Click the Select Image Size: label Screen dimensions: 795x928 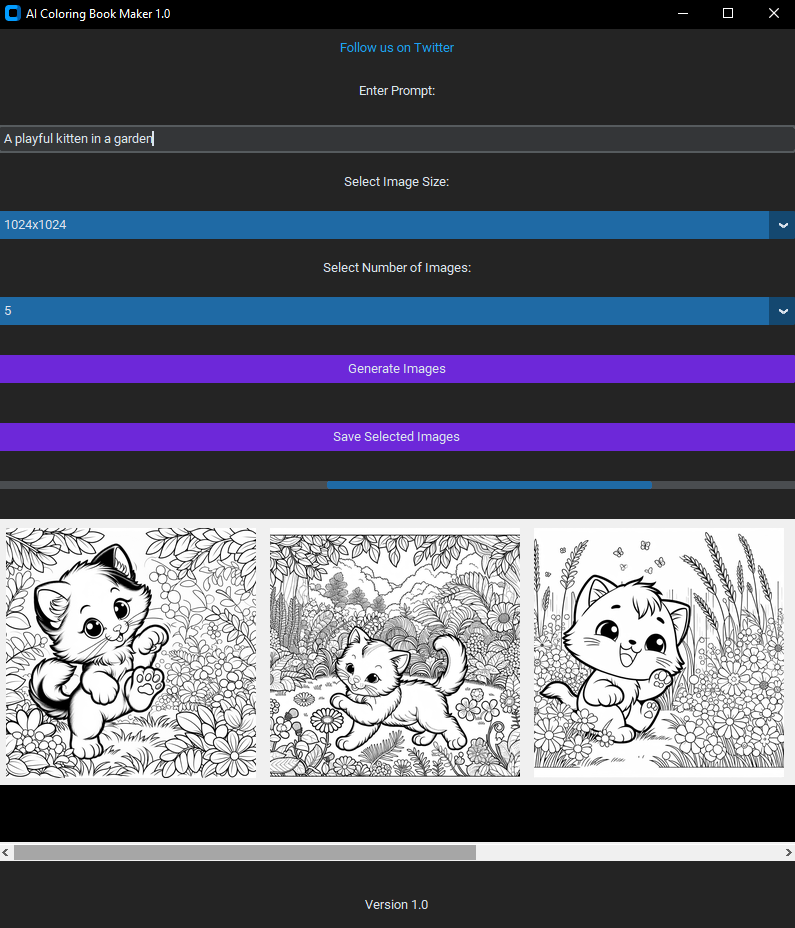coord(397,182)
